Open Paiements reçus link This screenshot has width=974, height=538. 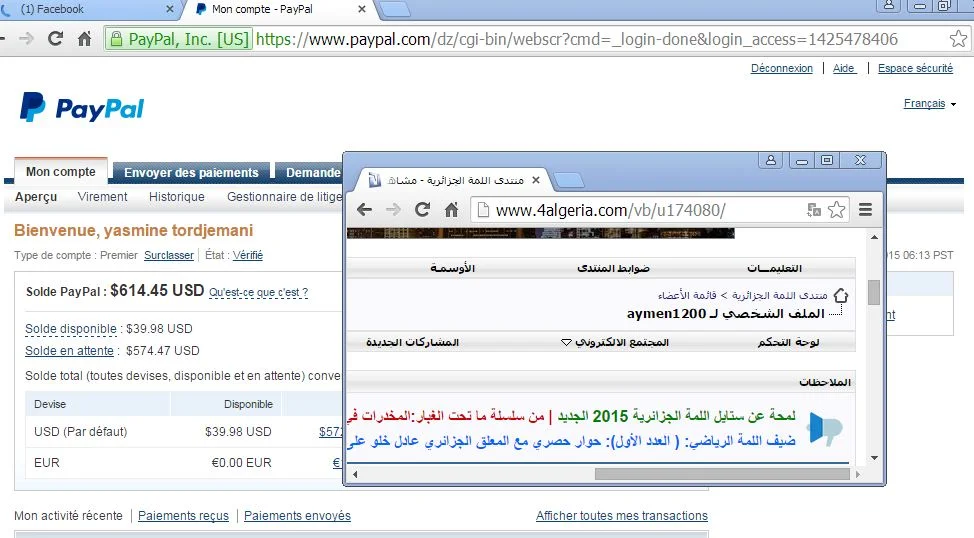pyautogui.click(x=183, y=516)
